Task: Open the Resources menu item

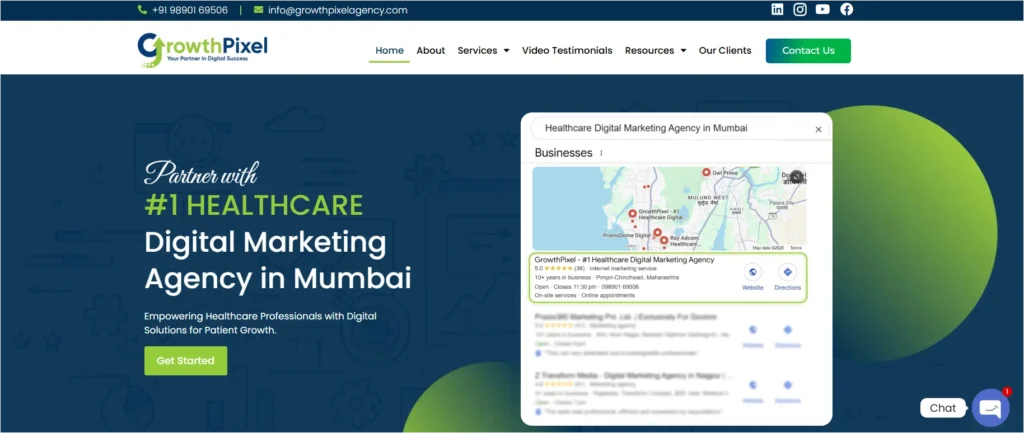Action: pos(649,50)
